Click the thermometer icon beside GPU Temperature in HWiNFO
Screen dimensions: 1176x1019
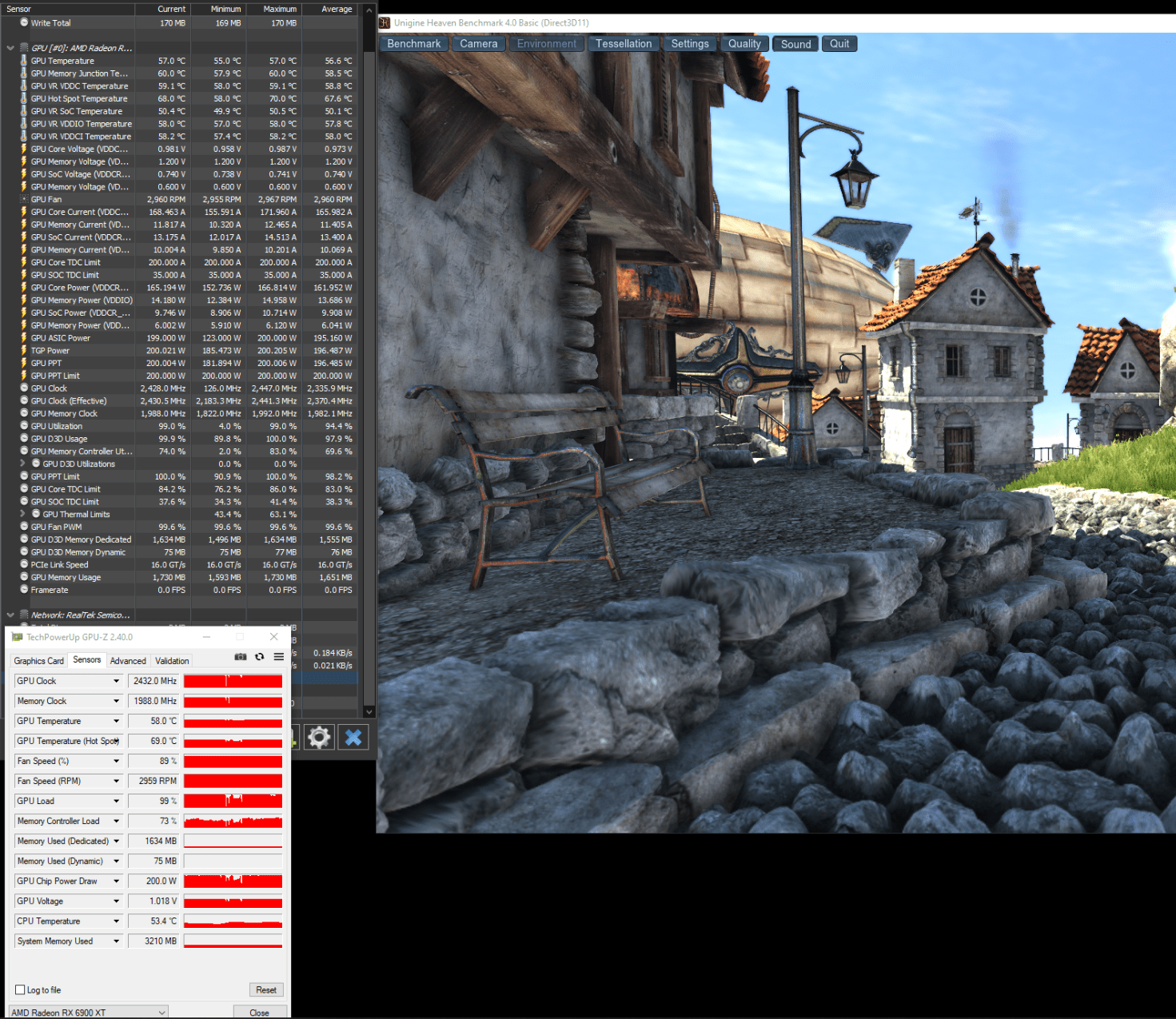(x=24, y=61)
